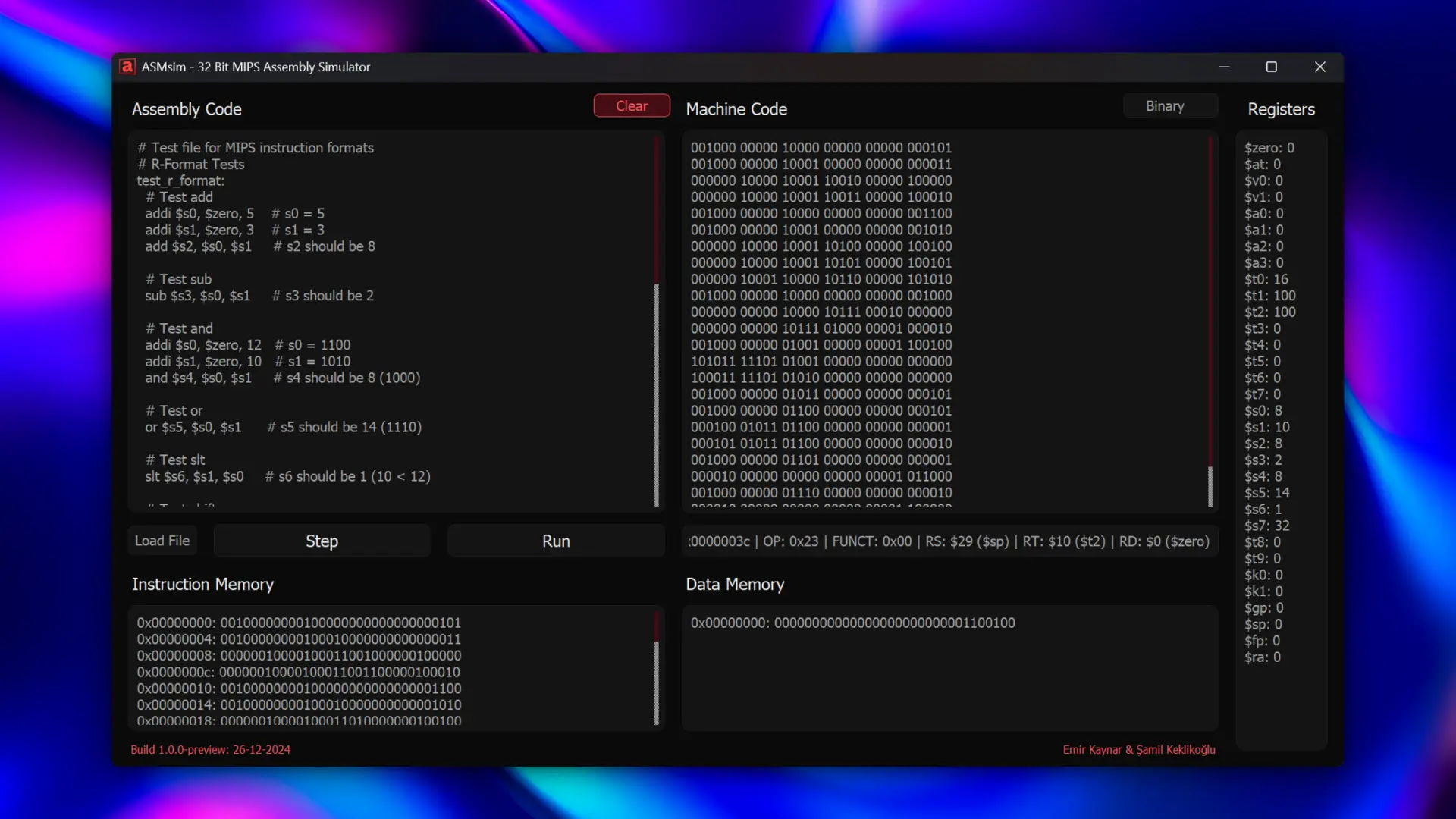Click the Registers panel heading

[x=1282, y=109]
